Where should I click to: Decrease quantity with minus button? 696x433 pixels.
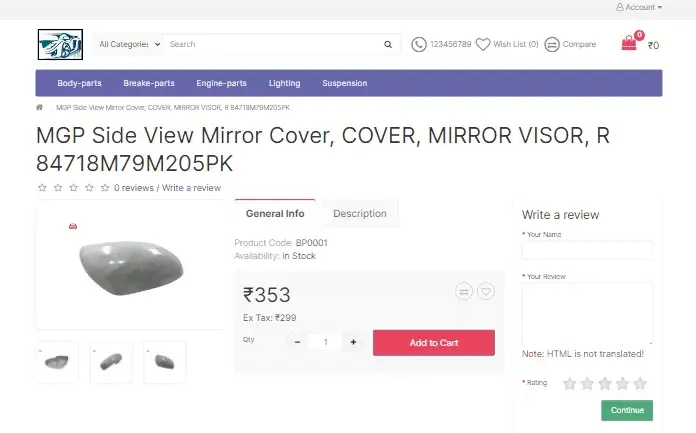pos(297,342)
